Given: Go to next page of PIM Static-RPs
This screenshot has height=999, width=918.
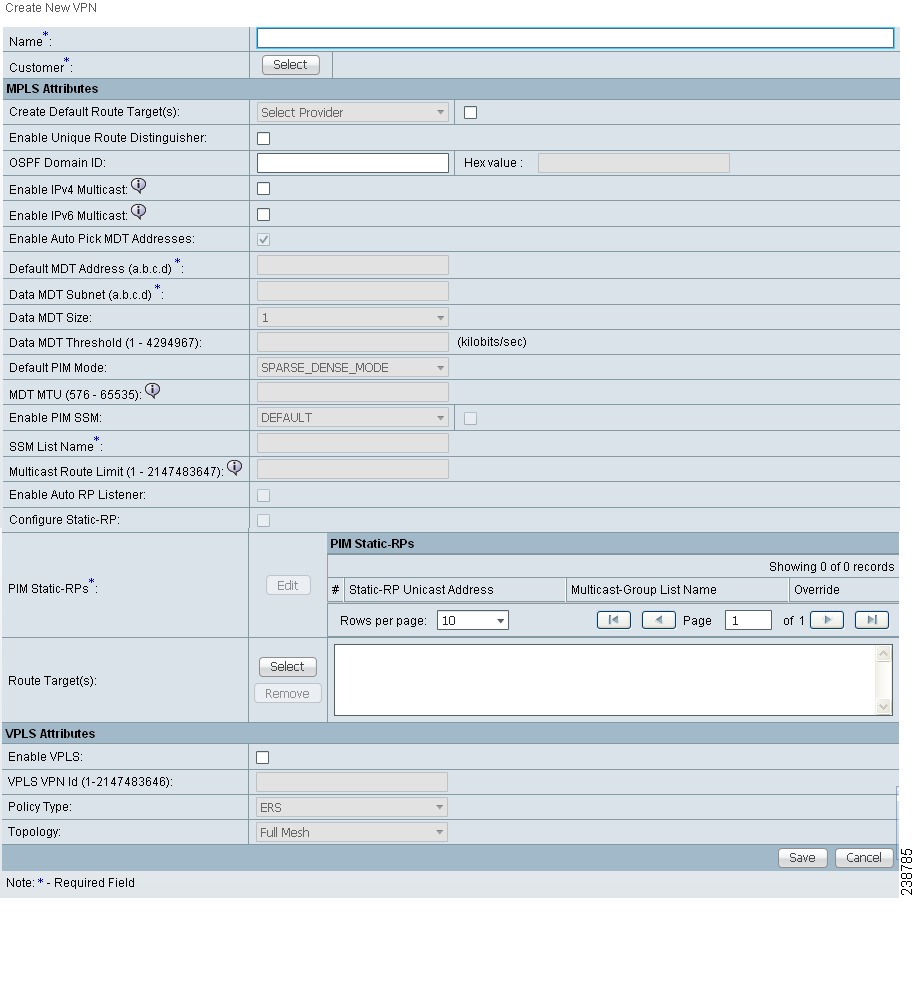Looking at the screenshot, I should coord(827,620).
